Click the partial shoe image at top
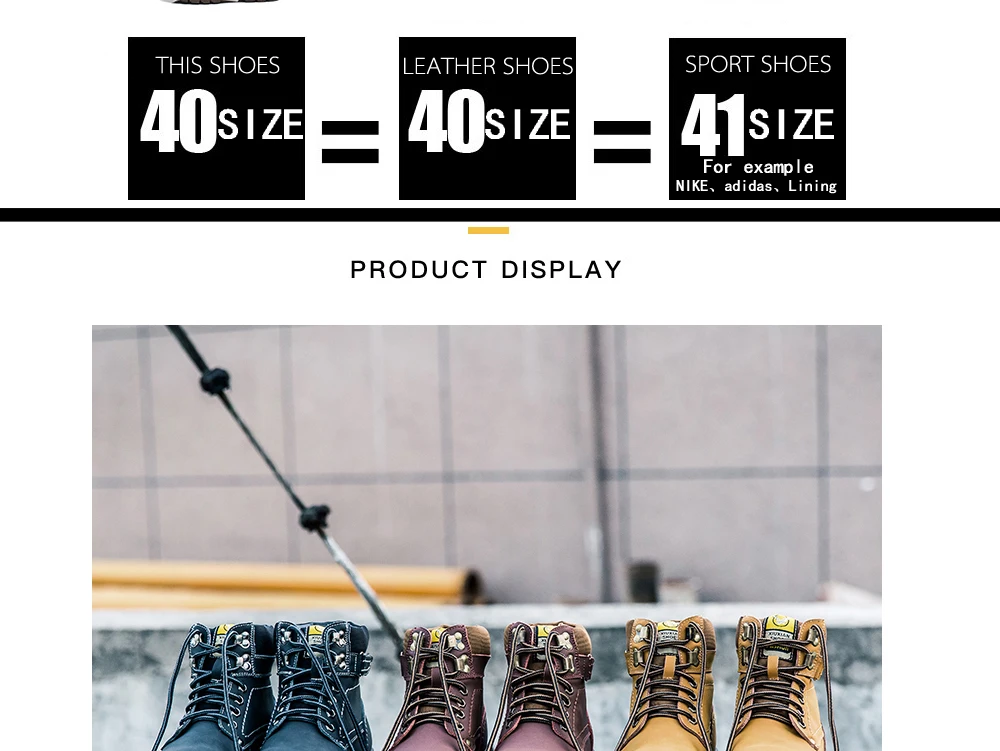Image resolution: width=1000 pixels, height=751 pixels. [220, 2]
